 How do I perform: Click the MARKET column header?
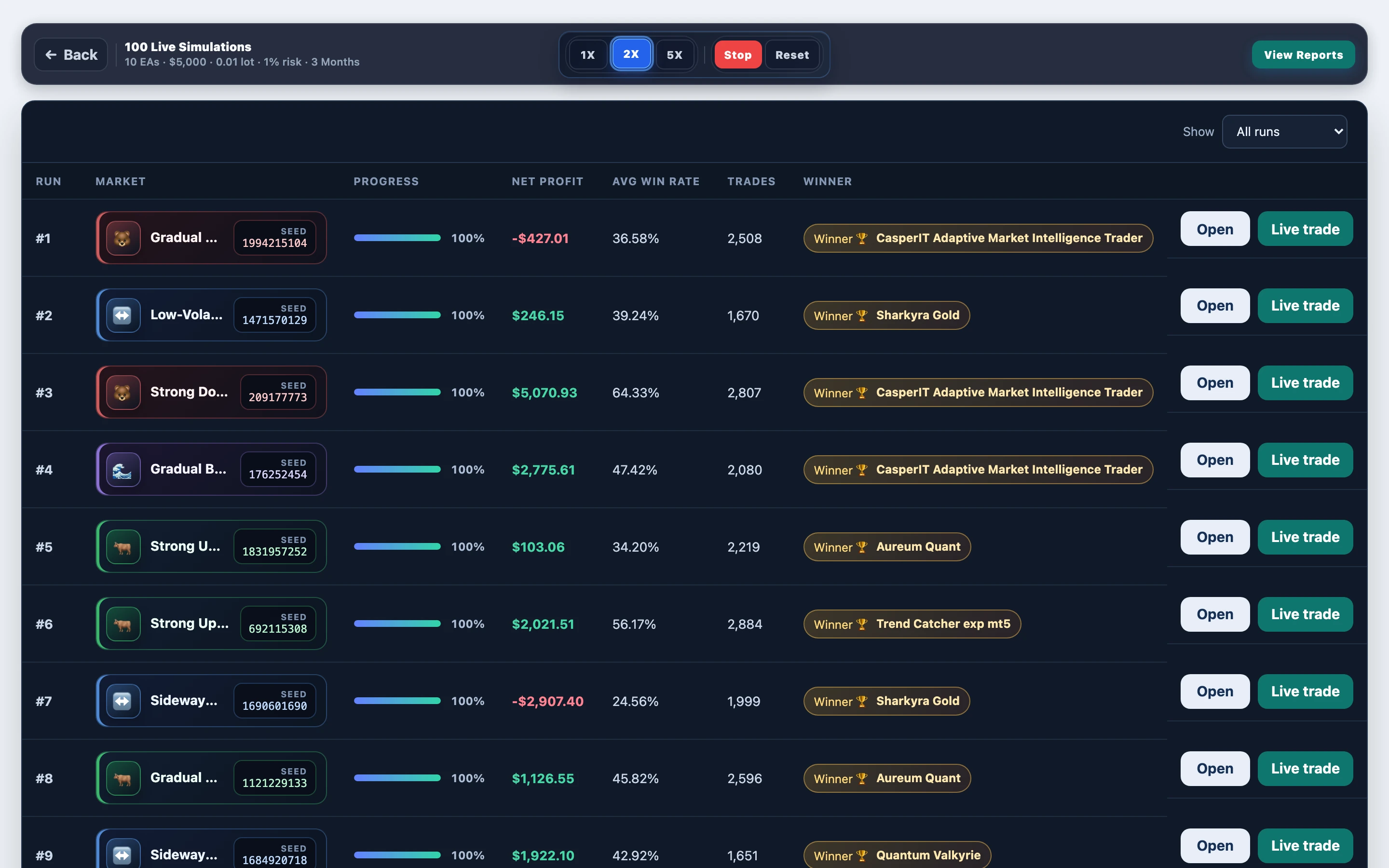121,181
